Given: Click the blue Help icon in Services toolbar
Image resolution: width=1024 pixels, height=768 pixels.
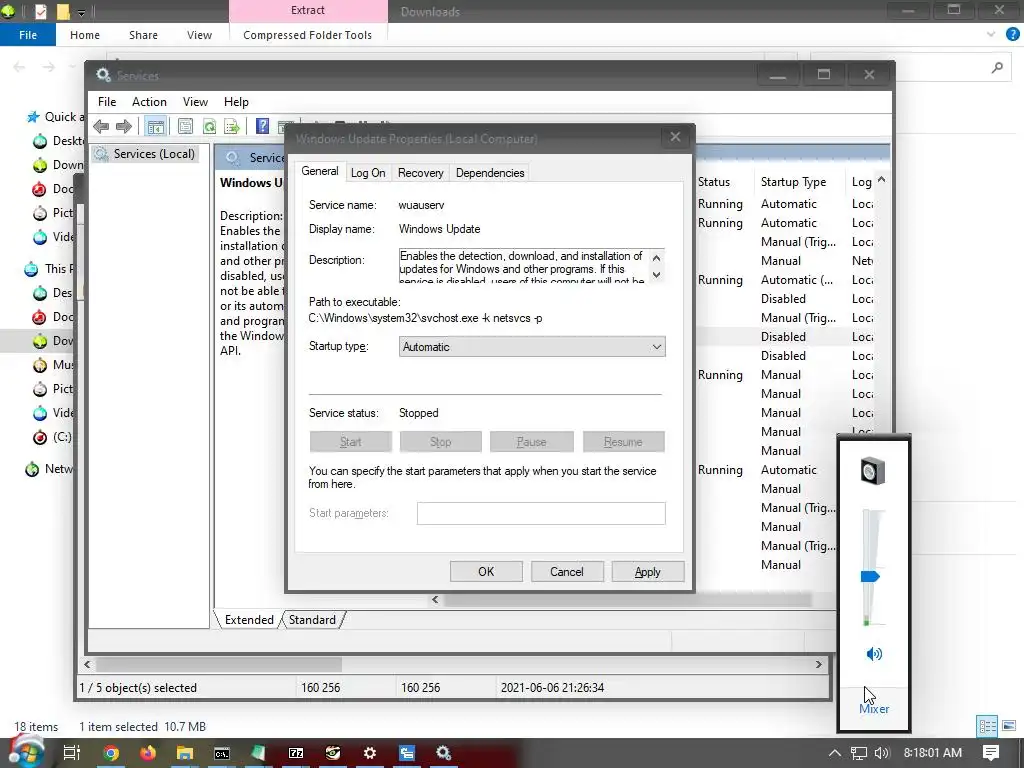Looking at the screenshot, I should (262, 126).
